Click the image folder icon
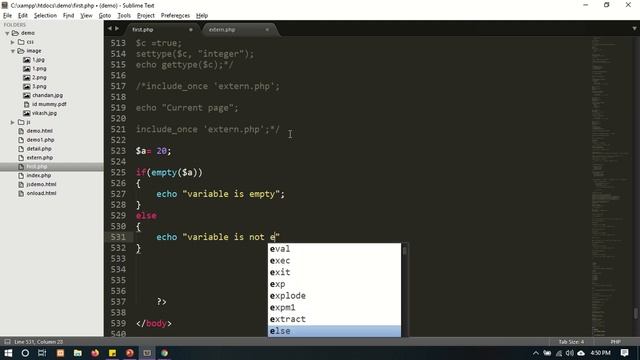The image size is (640, 360). coord(21,51)
